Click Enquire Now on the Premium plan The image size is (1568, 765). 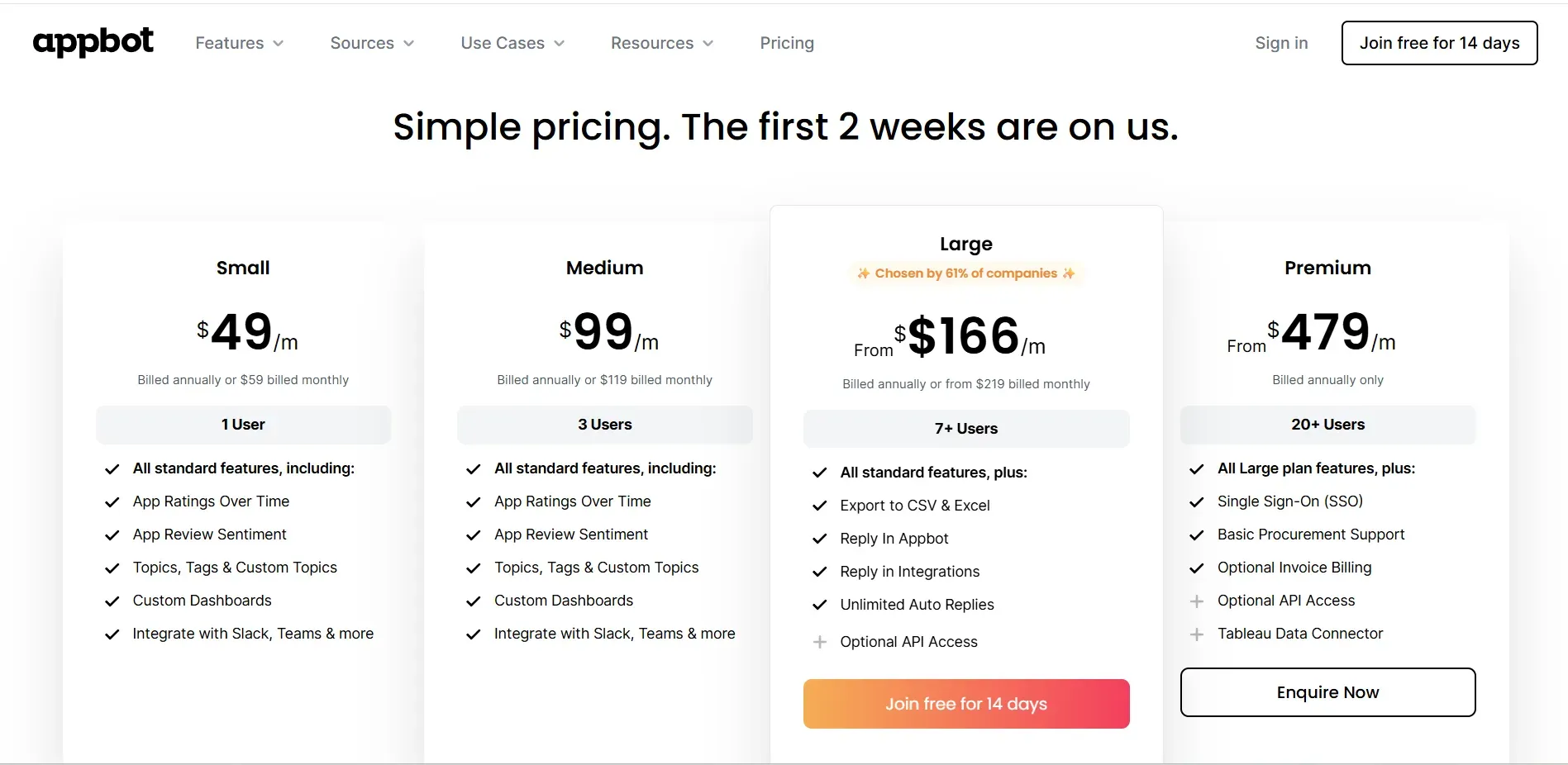pyautogui.click(x=1327, y=692)
